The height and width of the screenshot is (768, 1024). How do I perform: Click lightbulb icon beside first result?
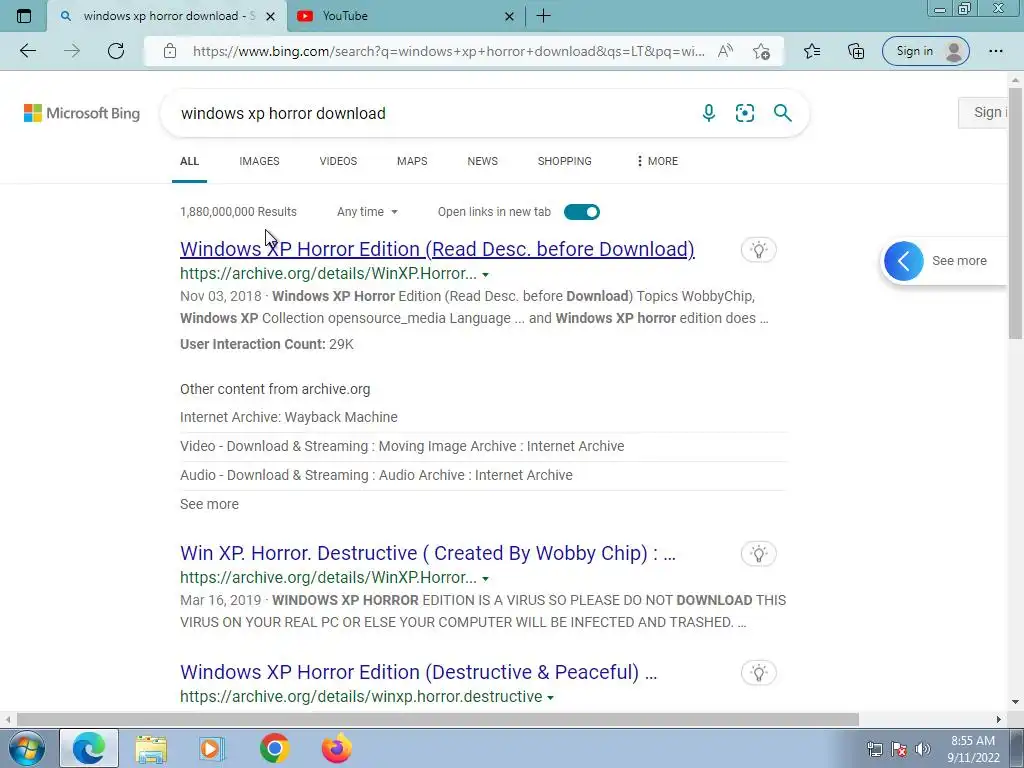pos(758,249)
